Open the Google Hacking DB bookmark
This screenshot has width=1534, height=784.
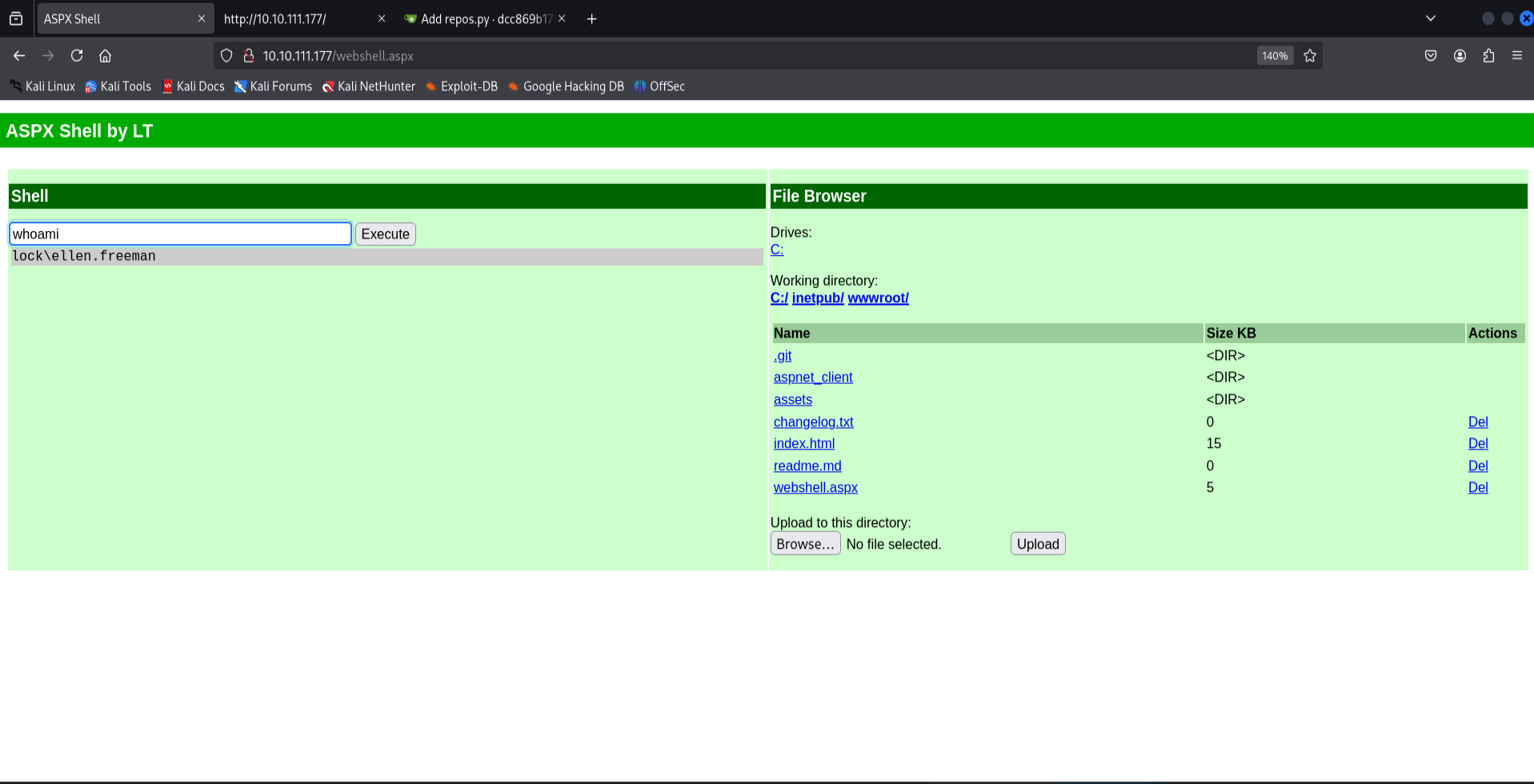pyautogui.click(x=566, y=86)
